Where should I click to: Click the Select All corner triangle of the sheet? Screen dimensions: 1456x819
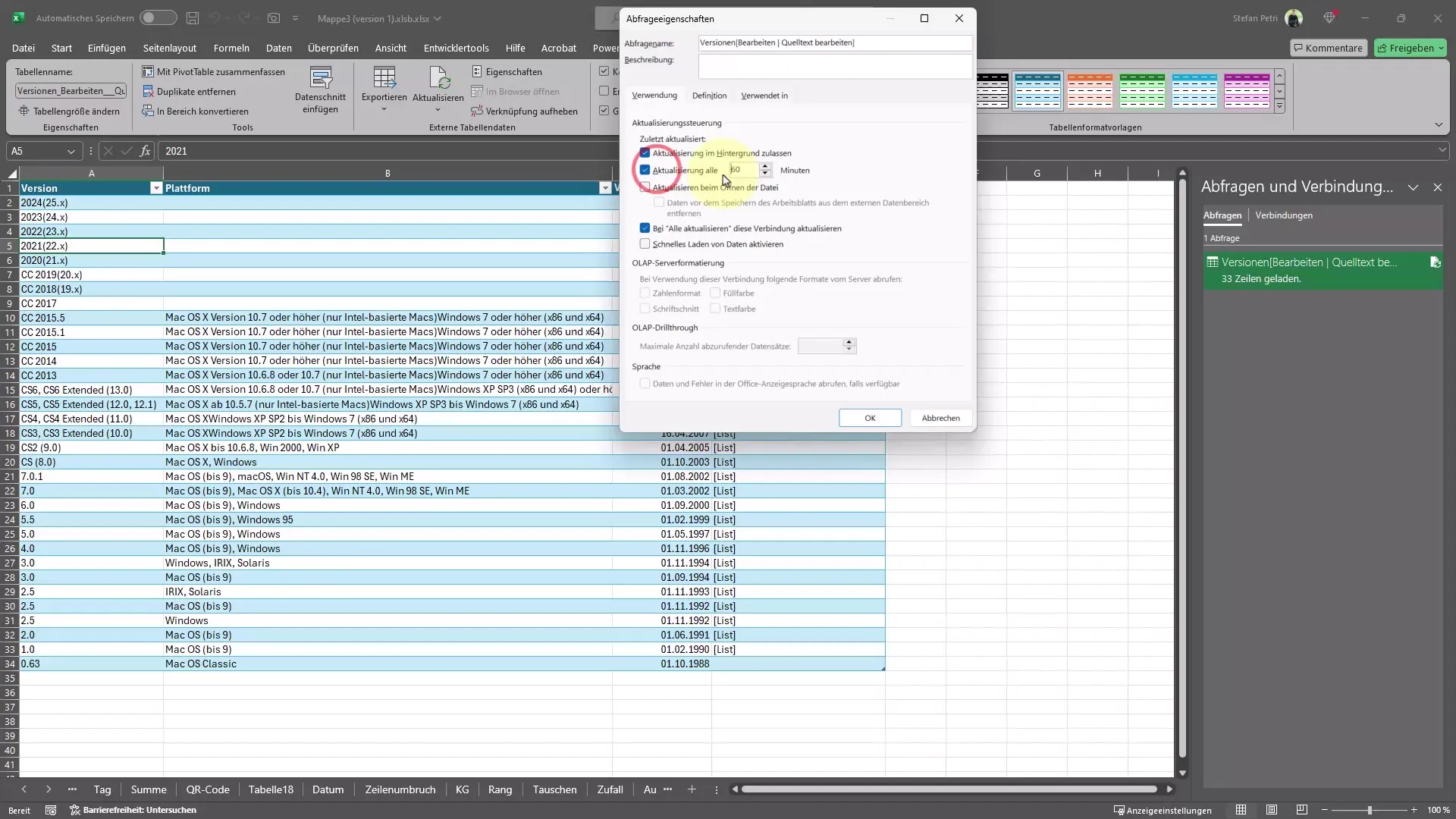[12, 174]
